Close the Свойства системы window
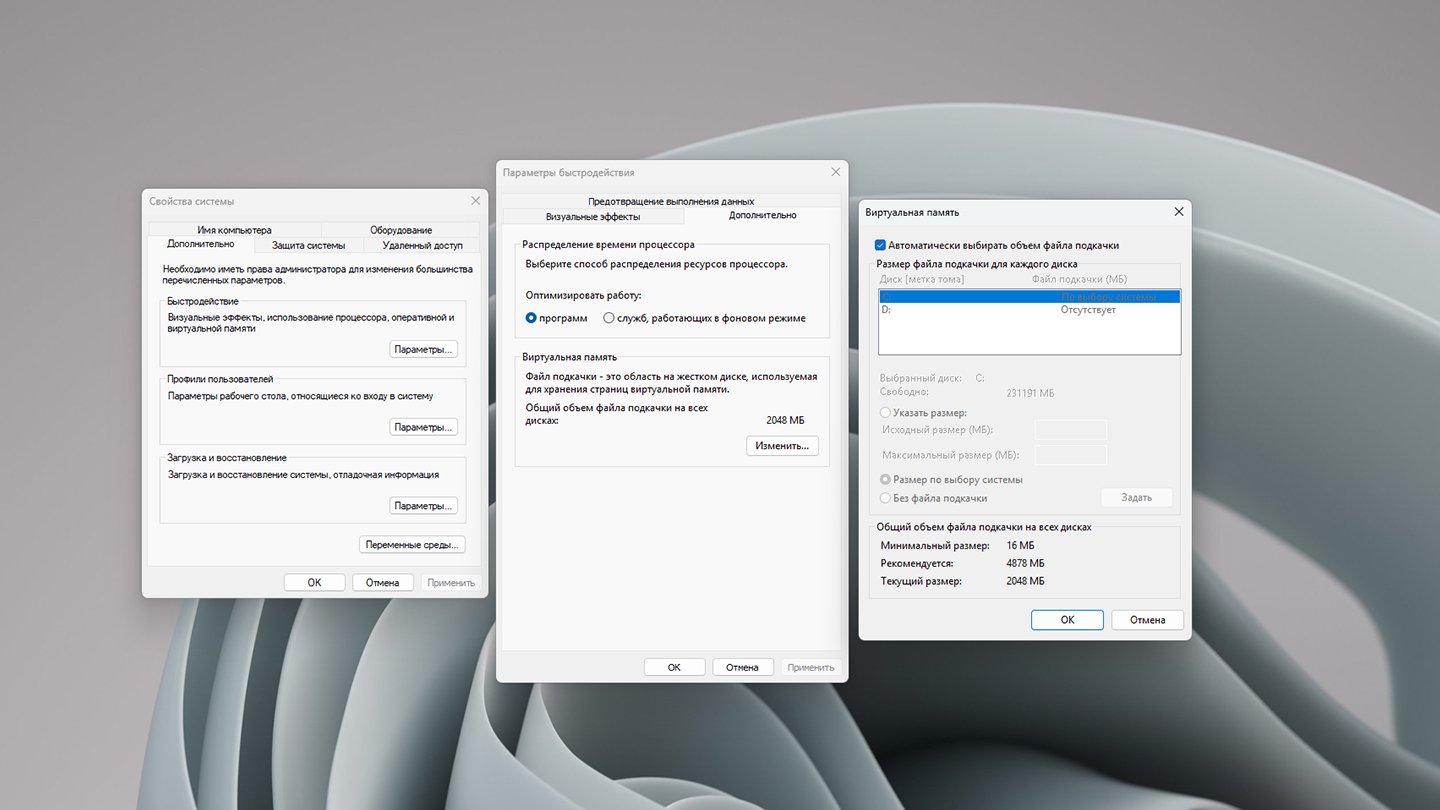1440x810 pixels. pos(475,201)
